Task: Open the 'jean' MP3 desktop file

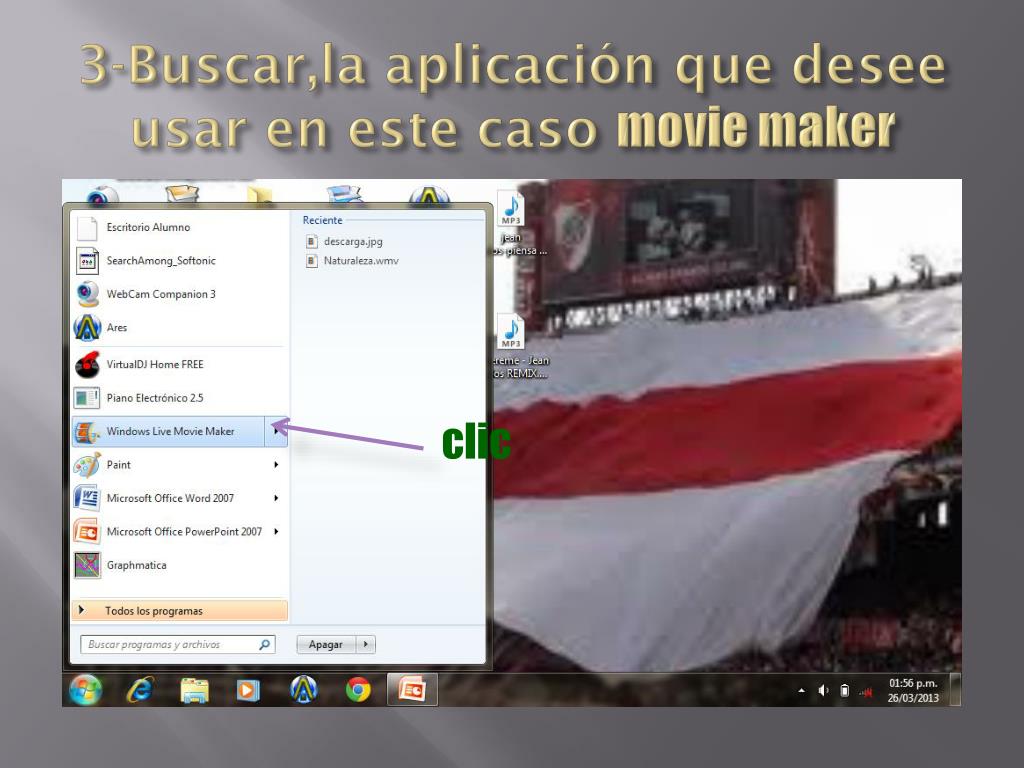Action: [511, 224]
